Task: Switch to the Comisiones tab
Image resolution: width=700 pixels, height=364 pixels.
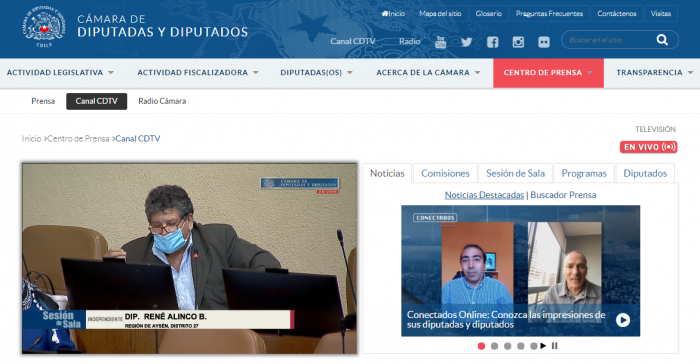Action: (445, 173)
